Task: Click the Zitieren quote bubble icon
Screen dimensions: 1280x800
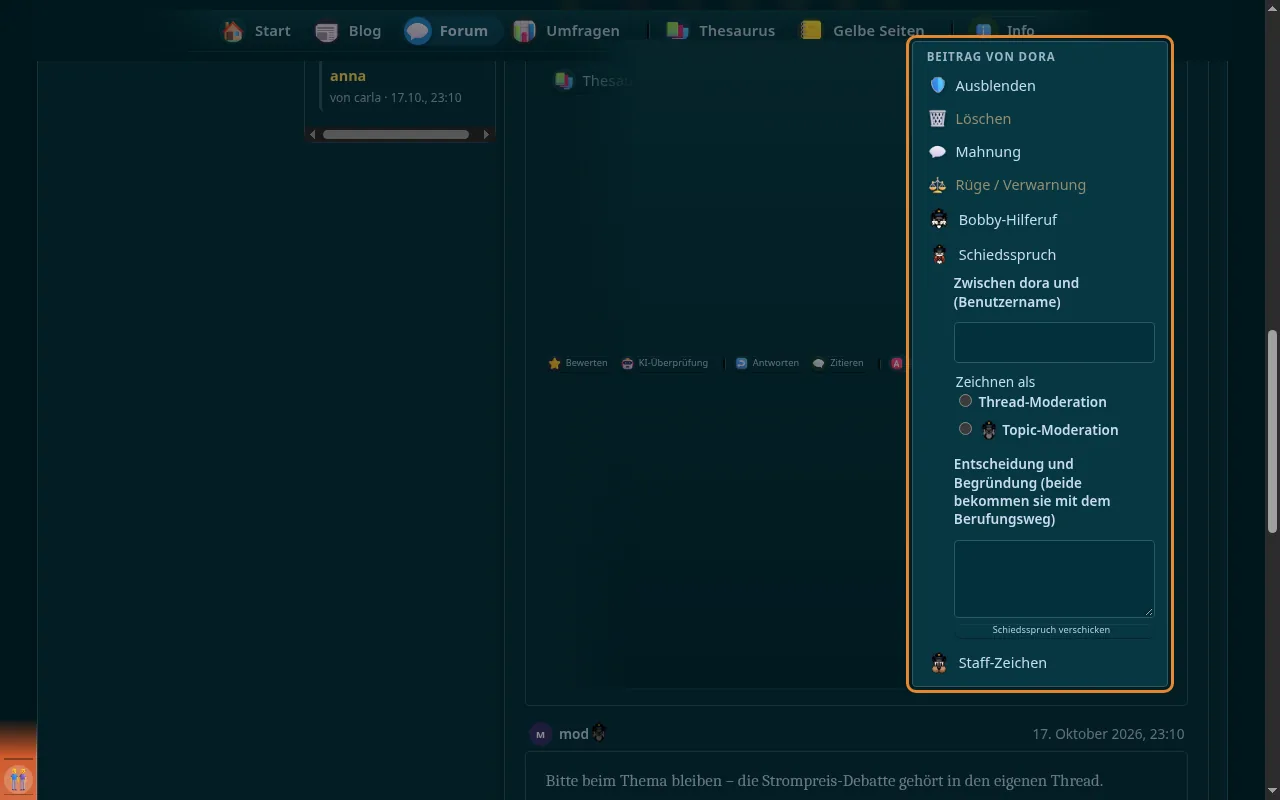Action: 818,363
